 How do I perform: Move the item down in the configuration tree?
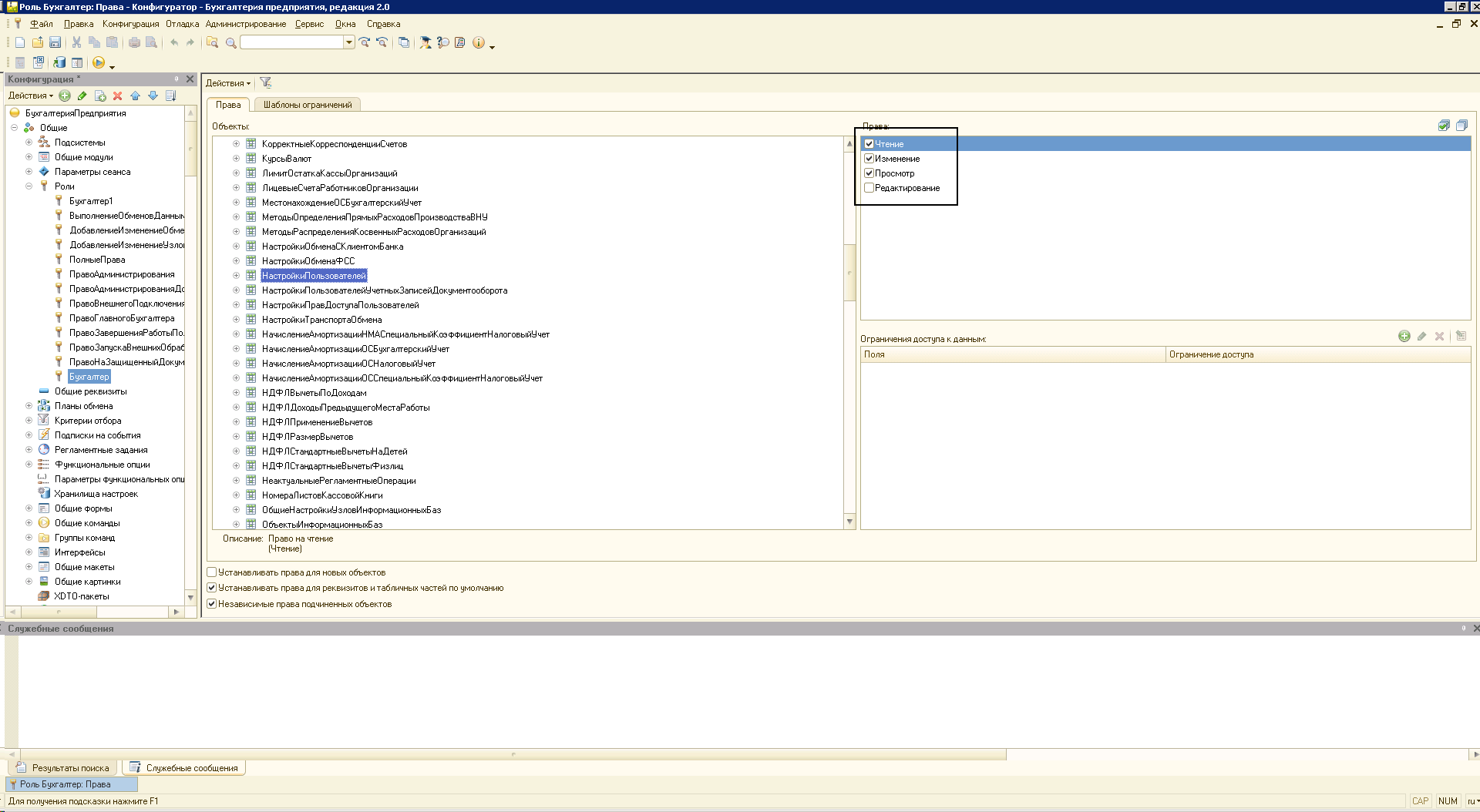coord(153,96)
